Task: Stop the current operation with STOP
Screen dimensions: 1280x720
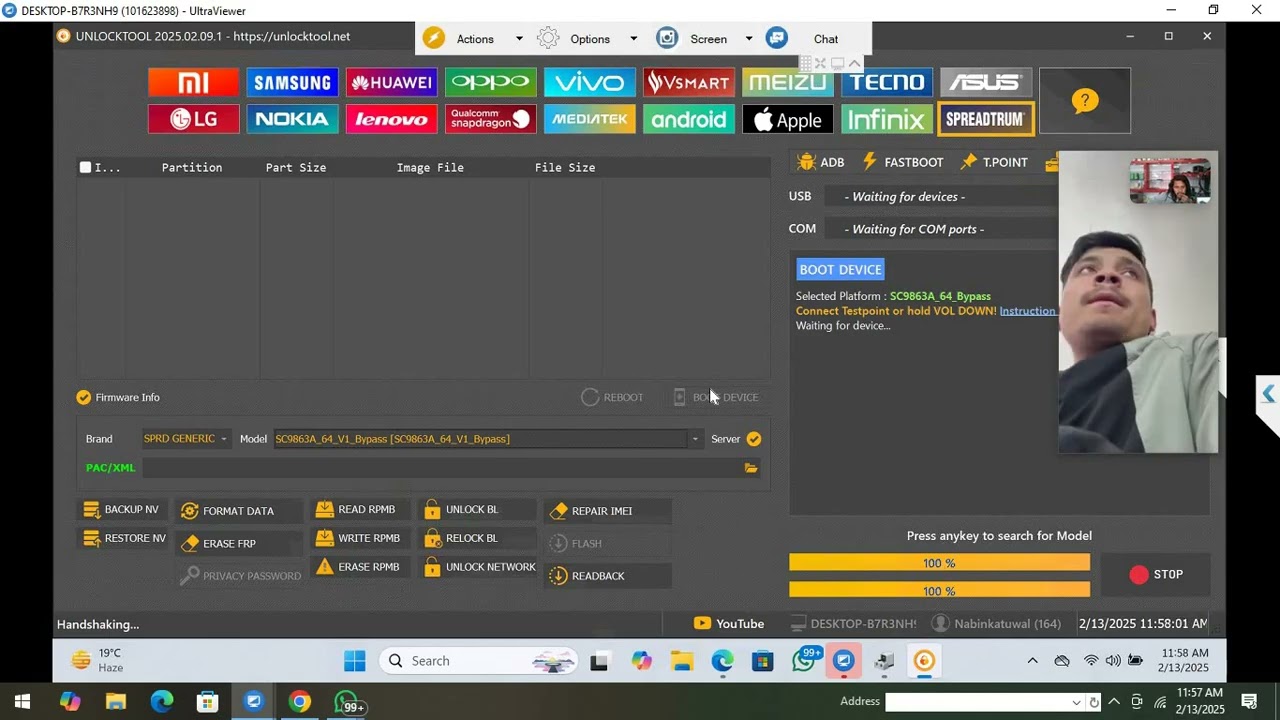Action: 1156,575
